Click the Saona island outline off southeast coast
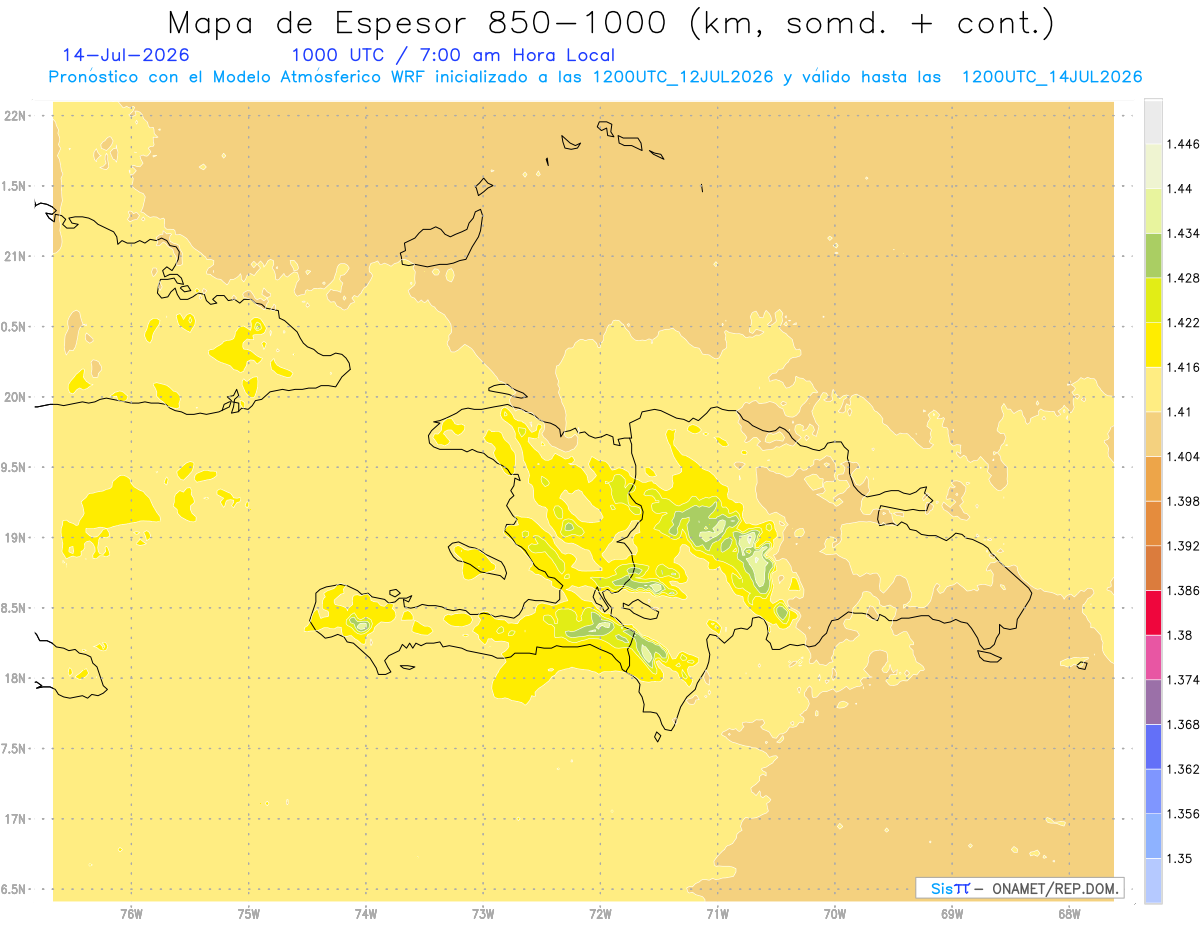This screenshot has width=1200, height=927. click(x=990, y=656)
